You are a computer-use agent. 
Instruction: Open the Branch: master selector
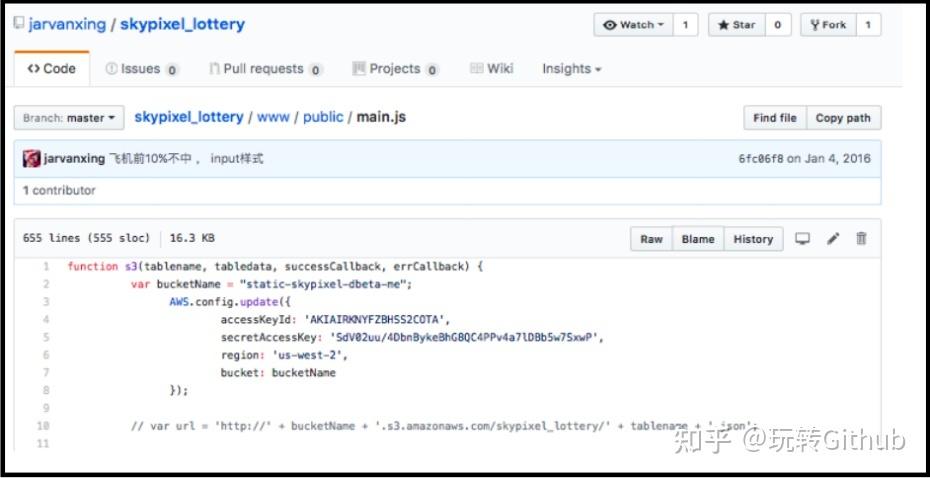69,118
